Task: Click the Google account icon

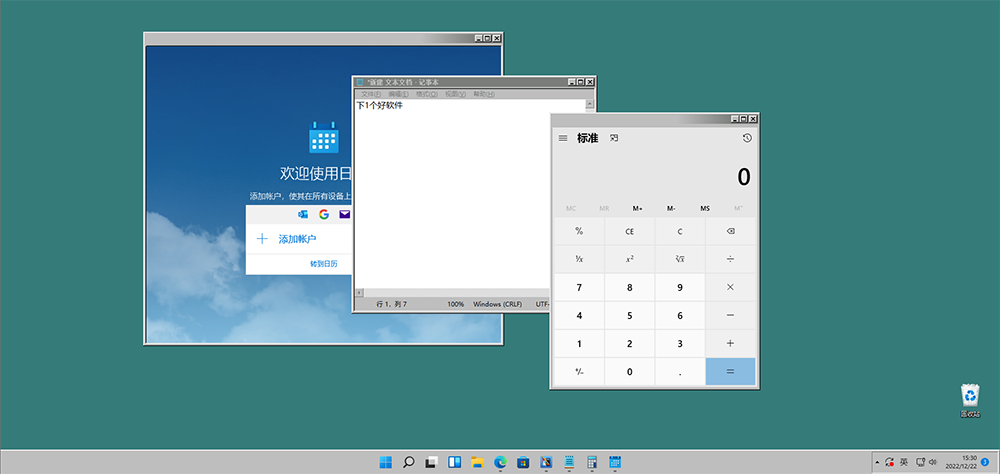Action: pos(324,214)
